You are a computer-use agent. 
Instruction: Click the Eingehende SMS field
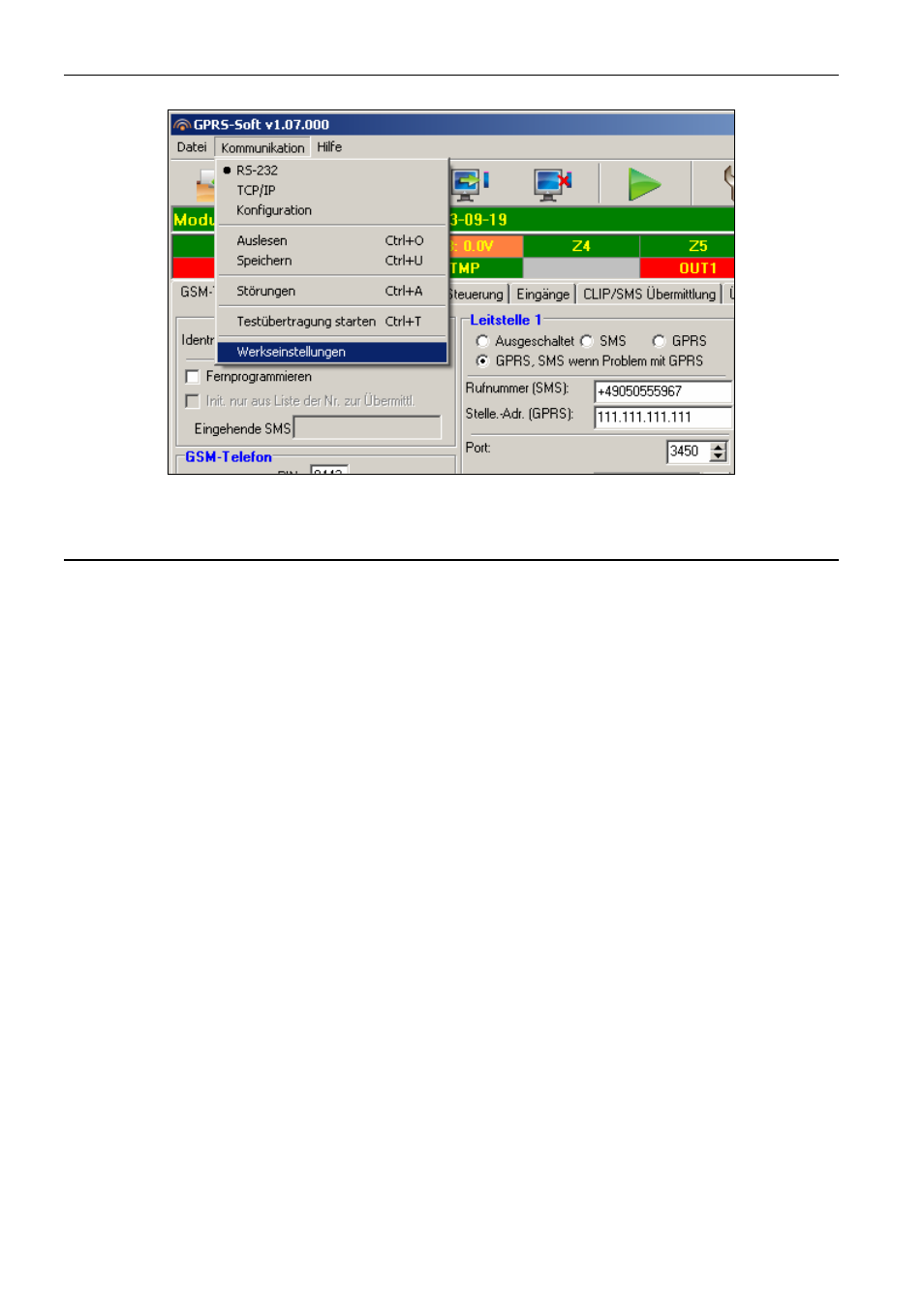pyautogui.click(x=367, y=428)
